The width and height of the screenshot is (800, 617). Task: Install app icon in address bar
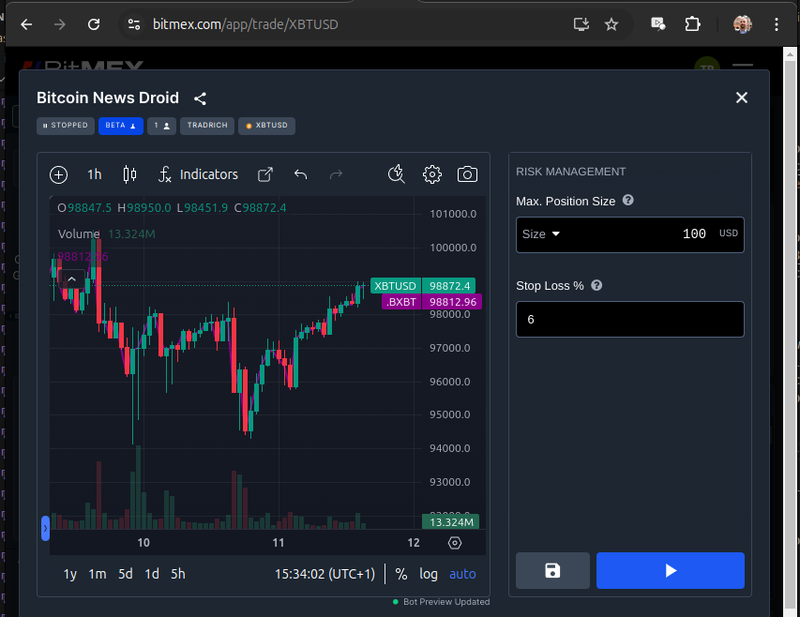(581, 24)
